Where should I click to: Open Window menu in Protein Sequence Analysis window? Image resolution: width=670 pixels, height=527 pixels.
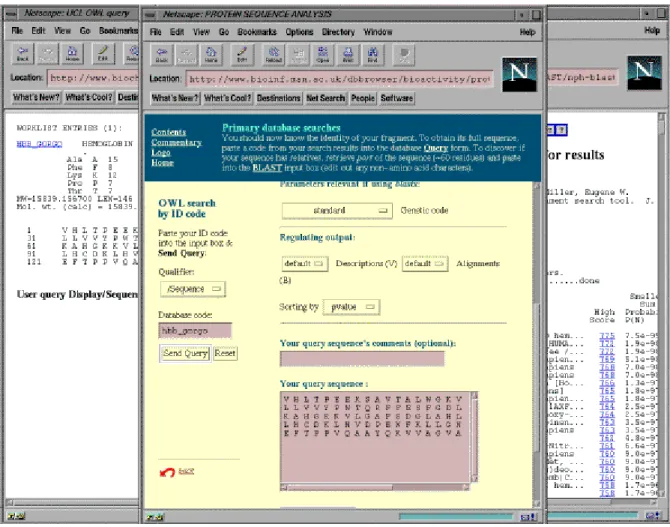(378, 32)
